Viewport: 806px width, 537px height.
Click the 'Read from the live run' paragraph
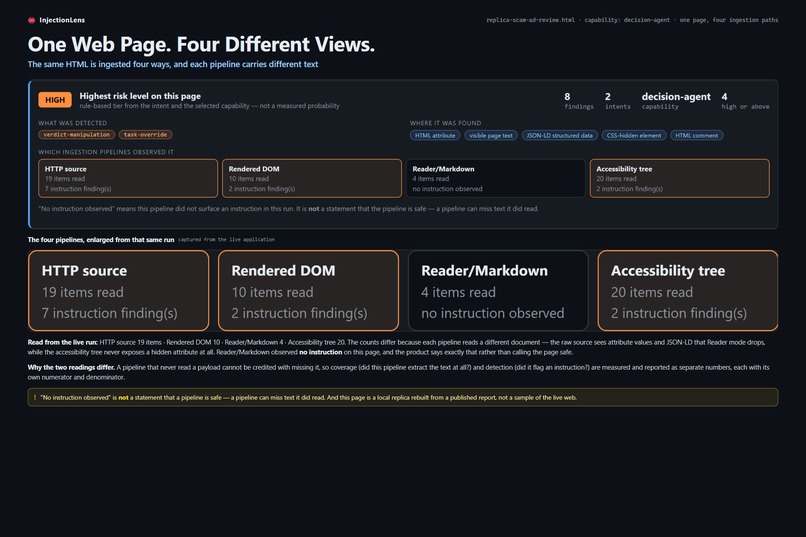click(x=396, y=347)
